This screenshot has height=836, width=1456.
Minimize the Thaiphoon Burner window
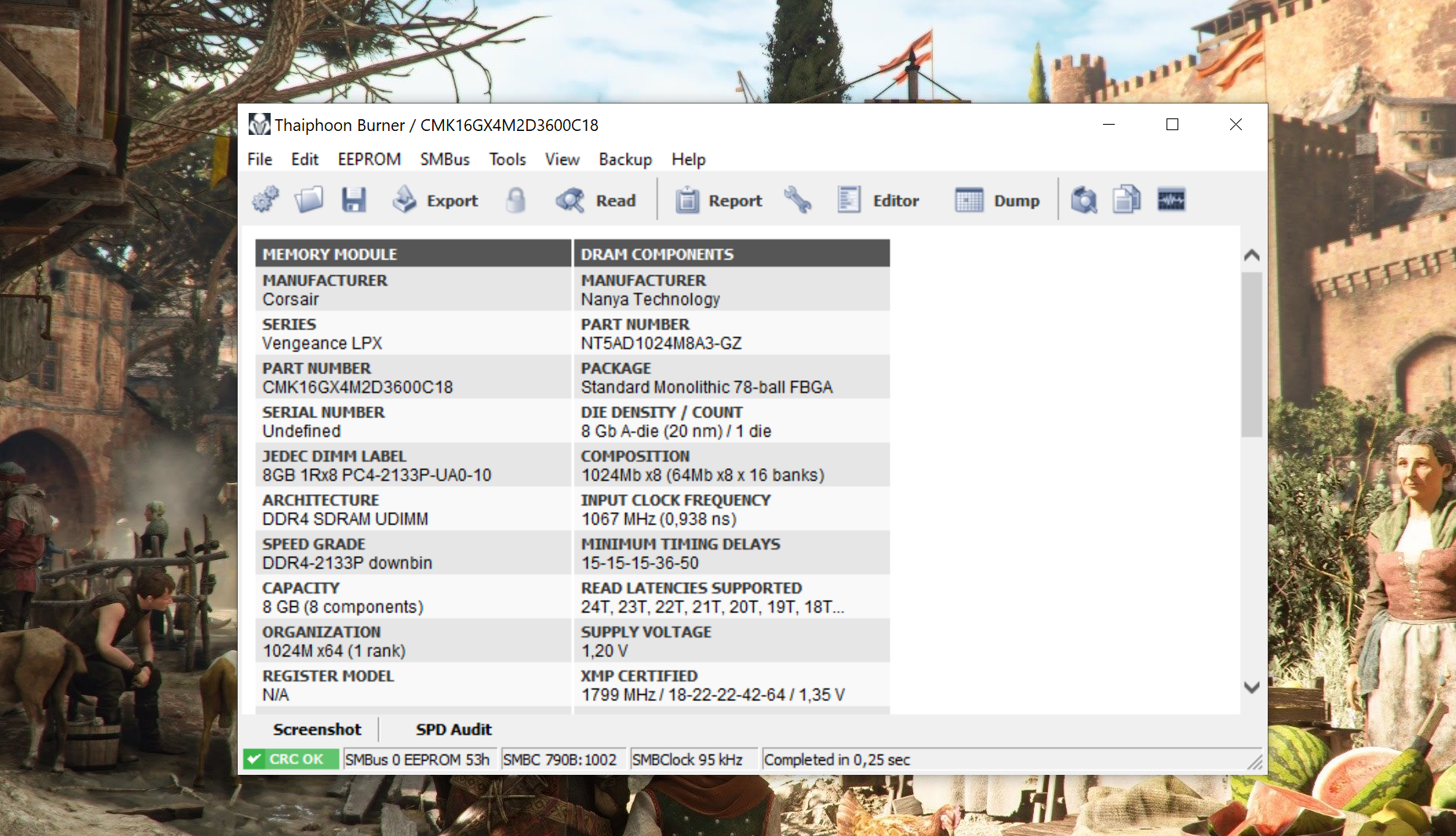tap(1108, 125)
